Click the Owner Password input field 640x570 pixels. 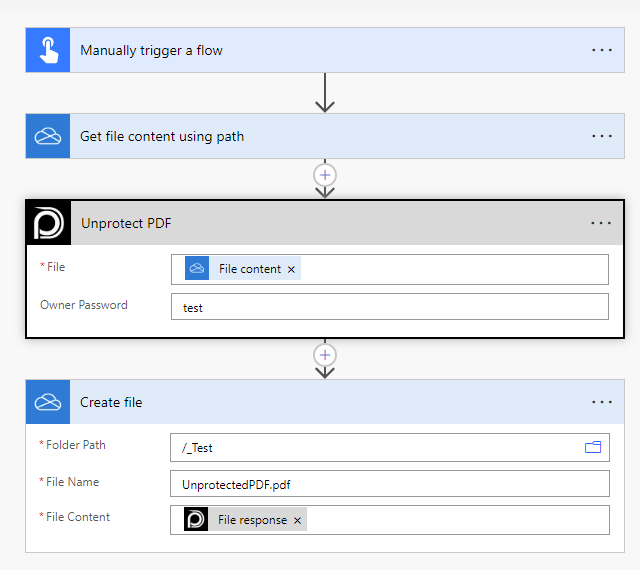tap(389, 307)
